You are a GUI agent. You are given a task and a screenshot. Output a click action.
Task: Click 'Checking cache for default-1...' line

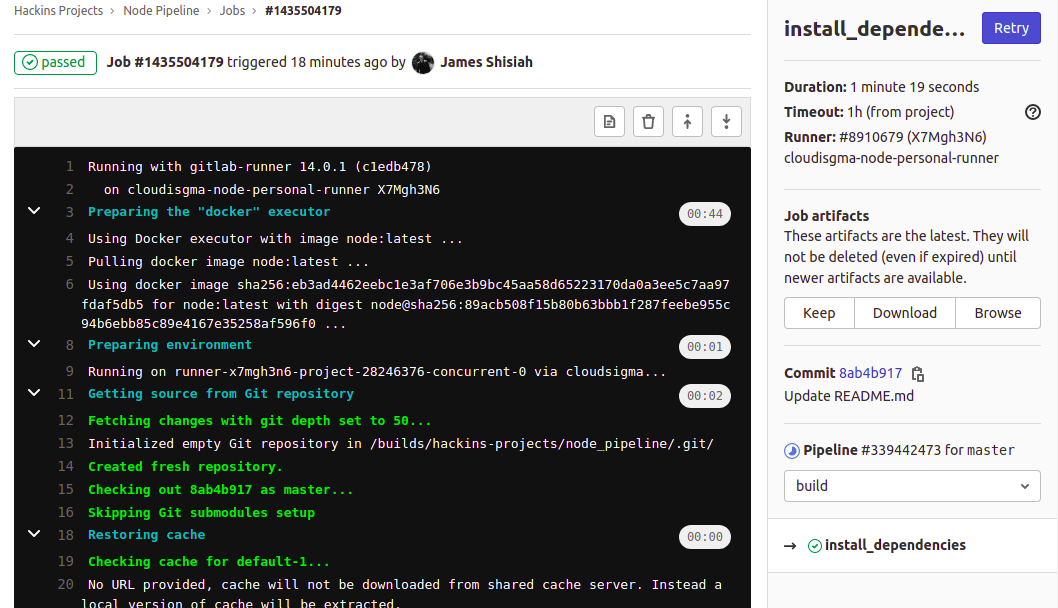point(208,562)
